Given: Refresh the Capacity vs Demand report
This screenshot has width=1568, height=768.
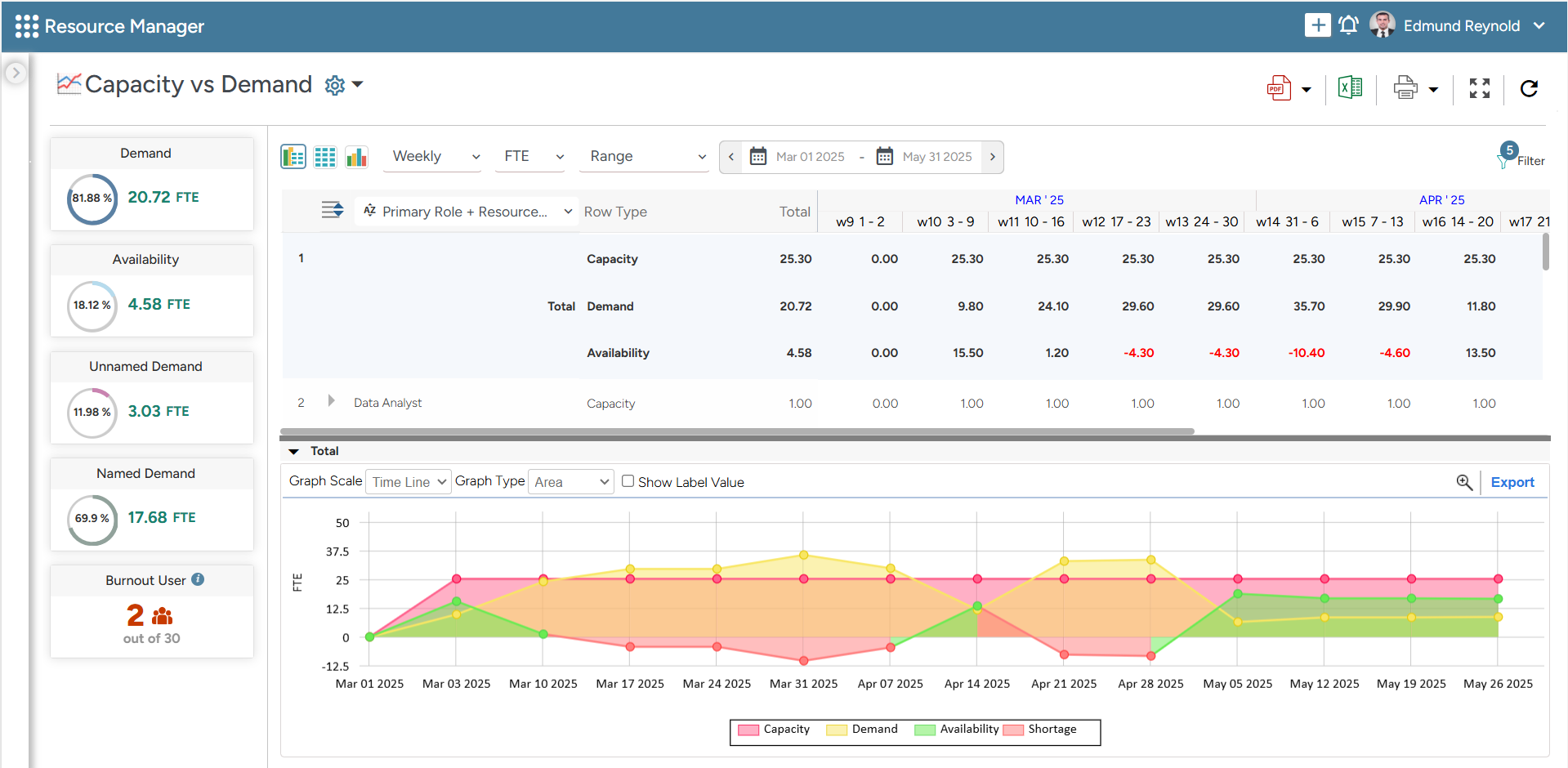Looking at the screenshot, I should click(x=1529, y=88).
